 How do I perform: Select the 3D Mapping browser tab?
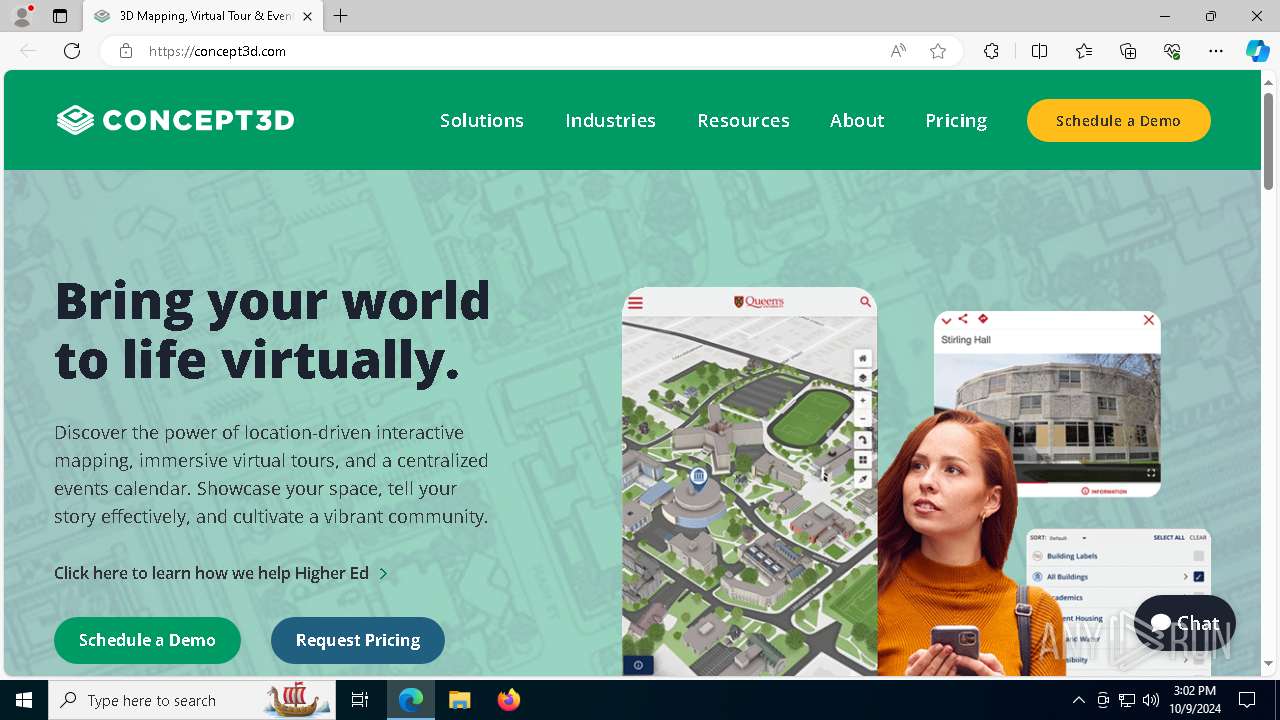coord(203,16)
